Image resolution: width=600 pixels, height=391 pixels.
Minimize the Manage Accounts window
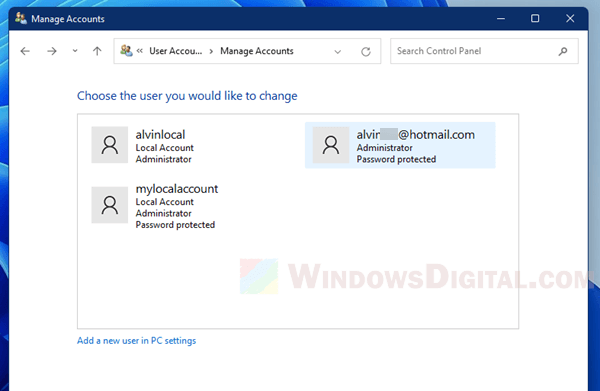501,18
